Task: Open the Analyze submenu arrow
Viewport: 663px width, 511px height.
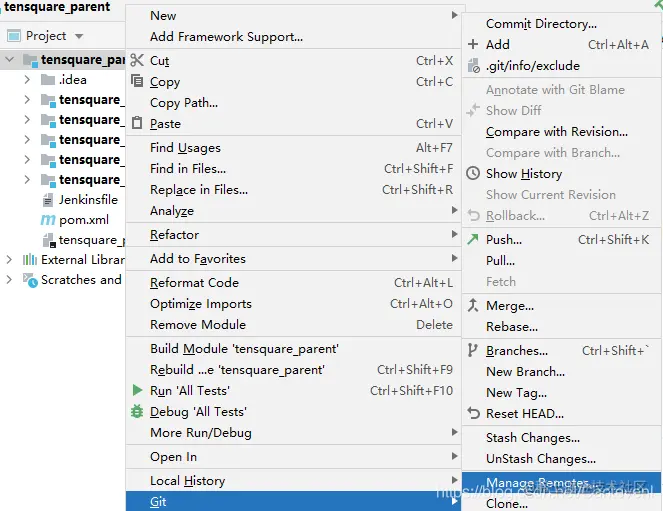Action: point(455,210)
